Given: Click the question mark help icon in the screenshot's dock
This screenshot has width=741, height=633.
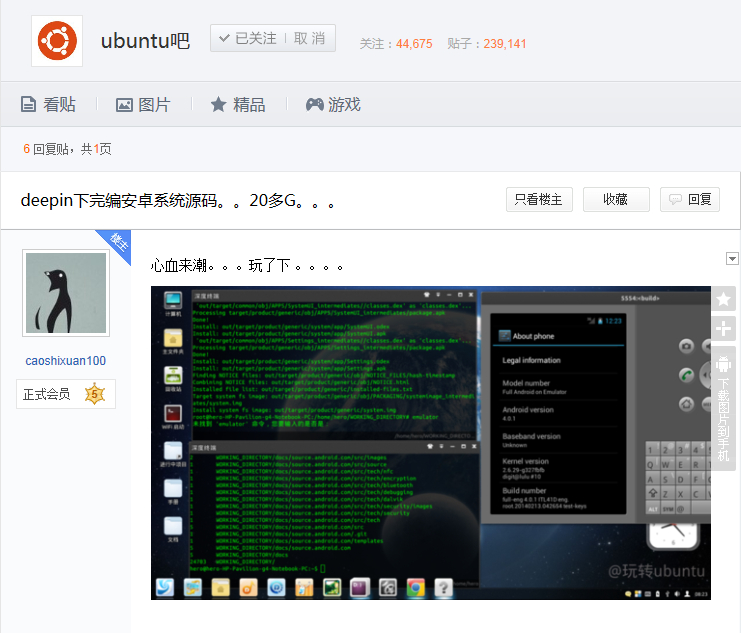Looking at the screenshot, I should [x=443, y=588].
